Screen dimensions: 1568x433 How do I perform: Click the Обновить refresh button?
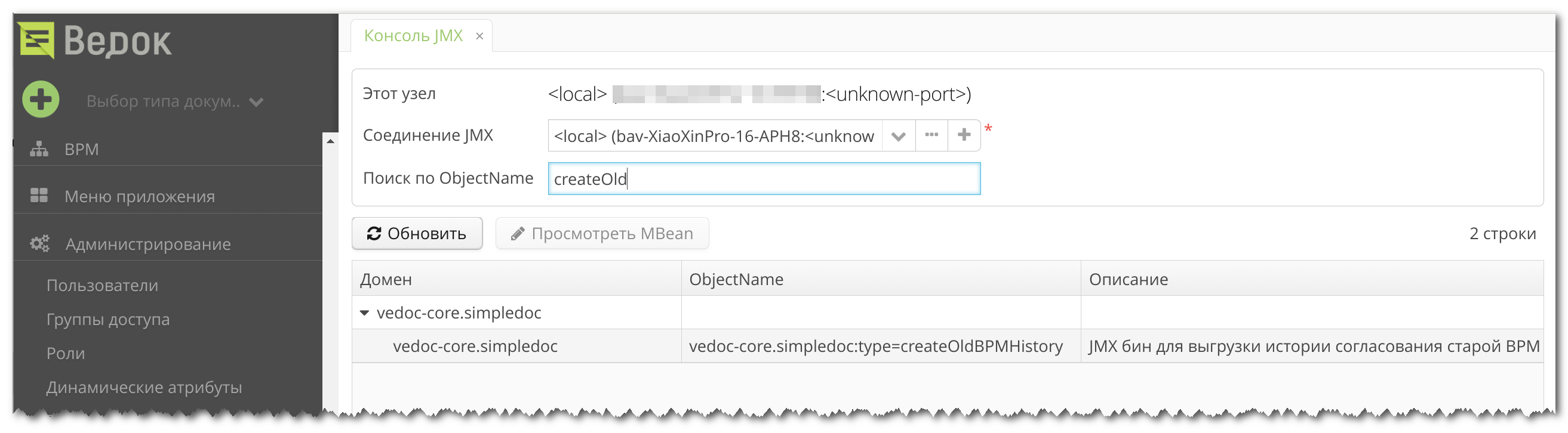point(417,234)
